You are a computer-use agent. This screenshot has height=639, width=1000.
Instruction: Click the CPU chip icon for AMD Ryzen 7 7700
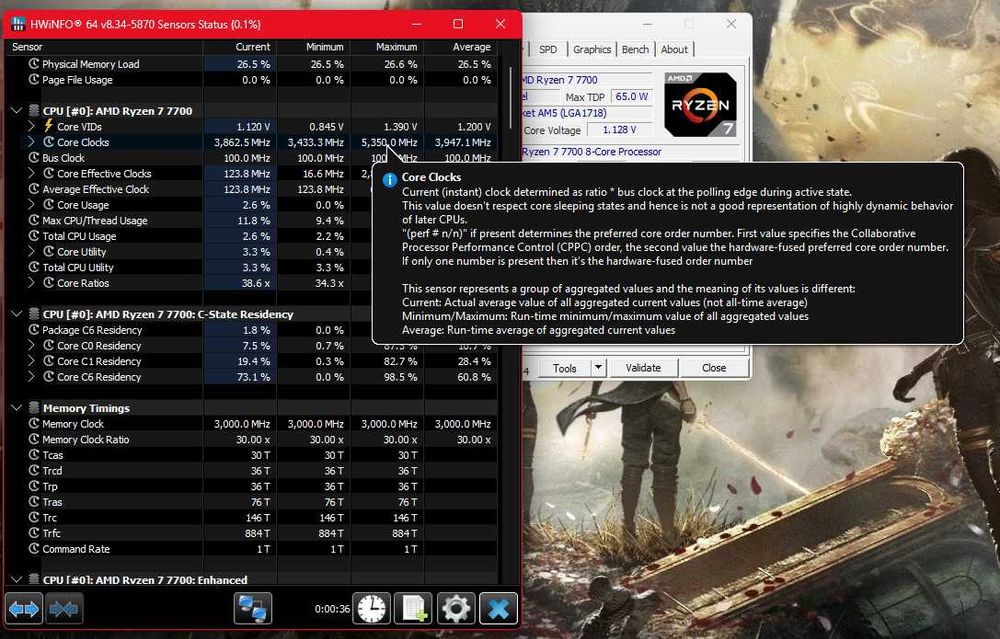point(34,110)
